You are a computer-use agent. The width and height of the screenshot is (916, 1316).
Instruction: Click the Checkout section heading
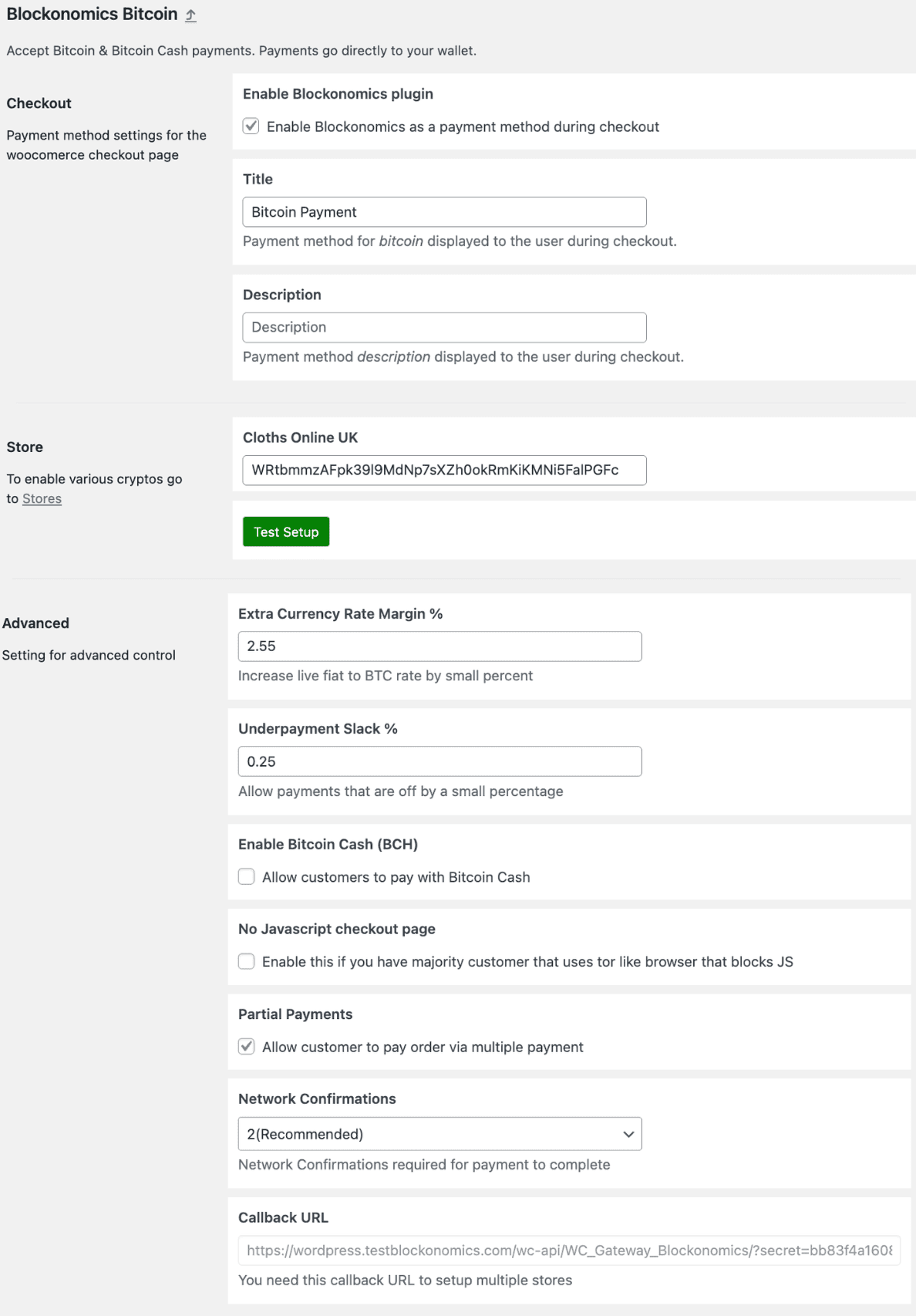click(x=39, y=103)
